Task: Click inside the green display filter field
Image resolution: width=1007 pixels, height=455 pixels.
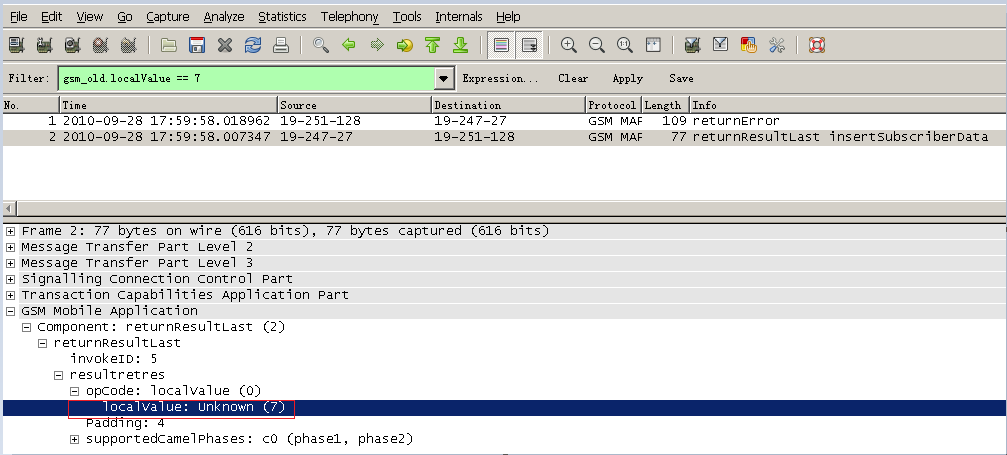Action: click(x=245, y=78)
